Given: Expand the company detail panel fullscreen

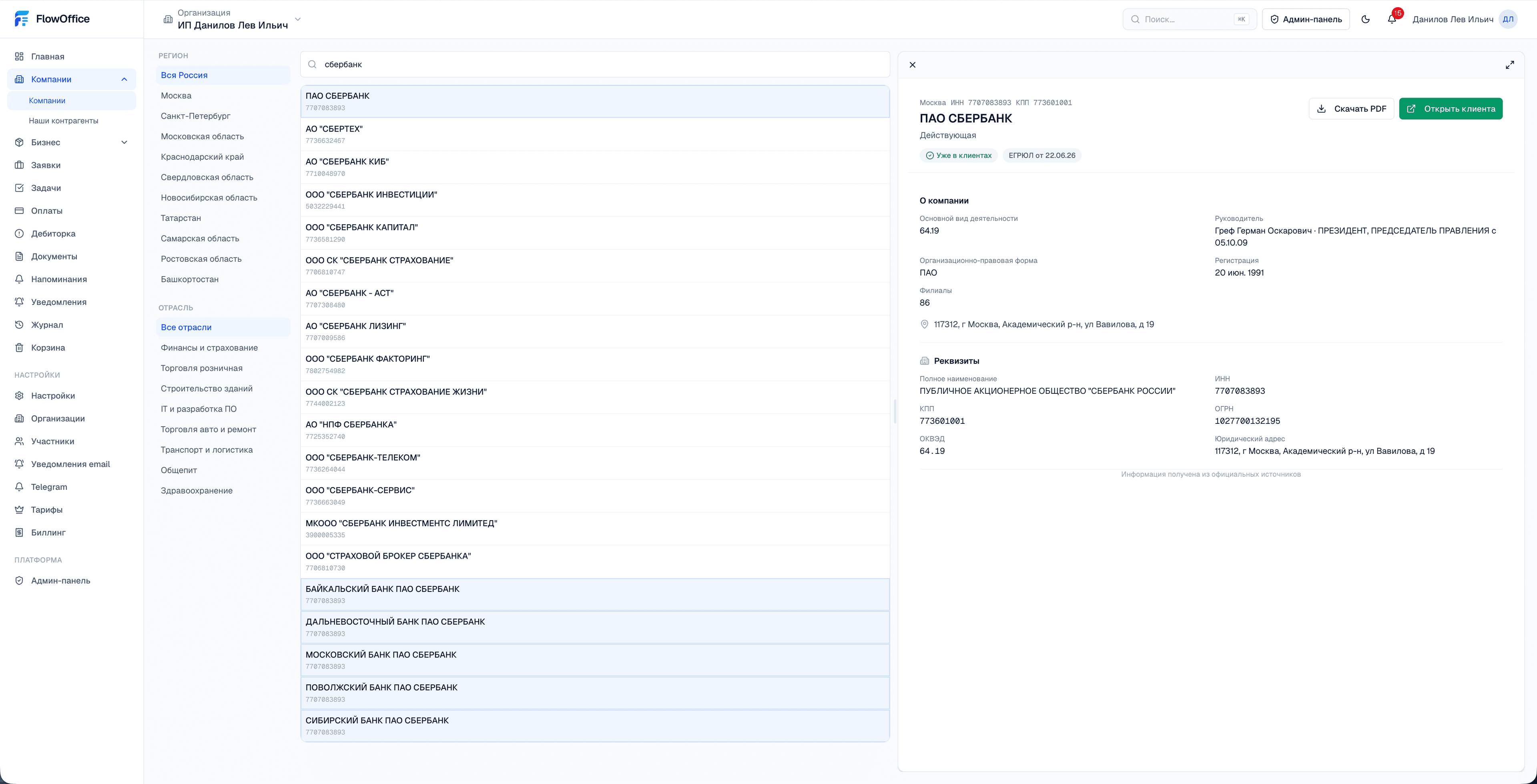Looking at the screenshot, I should [x=1509, y=64].
